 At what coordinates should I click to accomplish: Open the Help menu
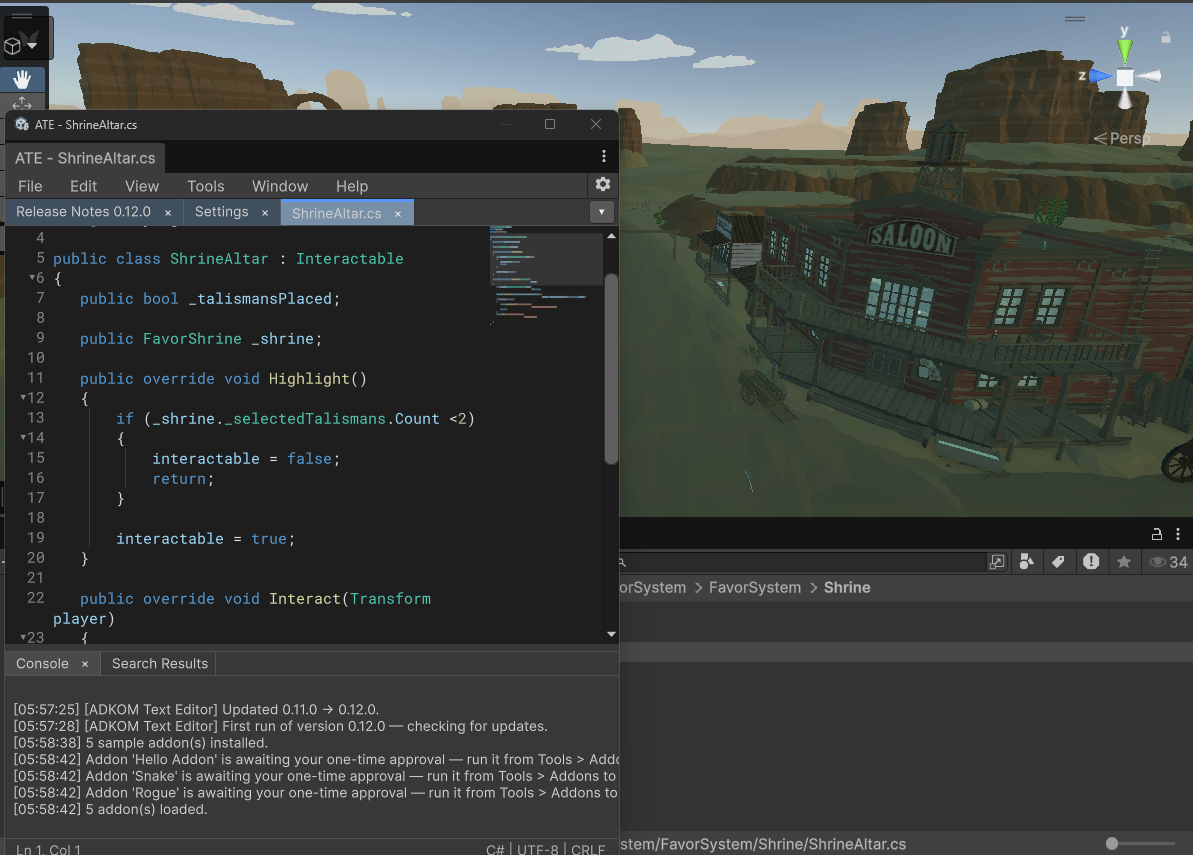coord(352,186)
